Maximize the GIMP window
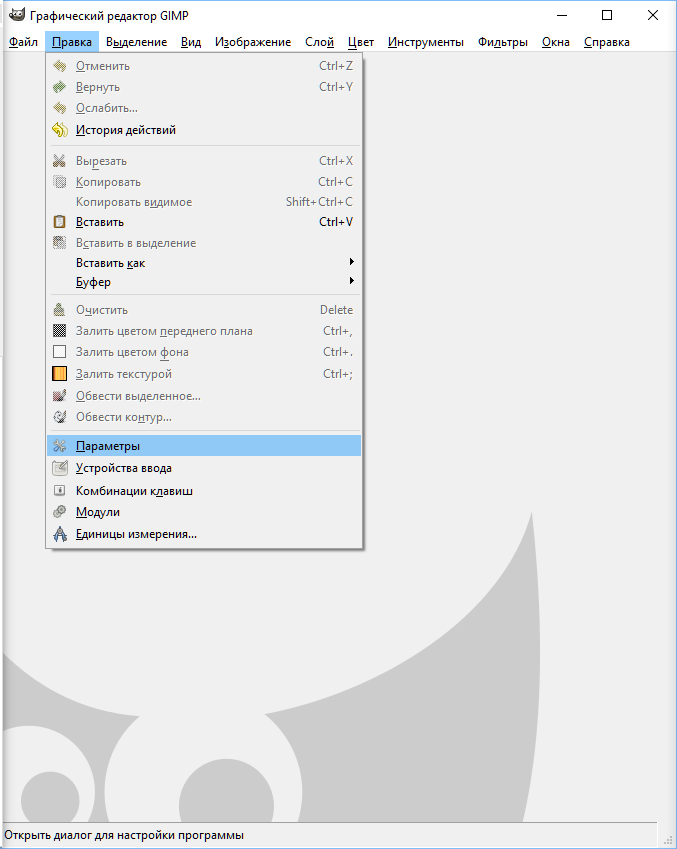The image size is (677, 849). point(607,15)
